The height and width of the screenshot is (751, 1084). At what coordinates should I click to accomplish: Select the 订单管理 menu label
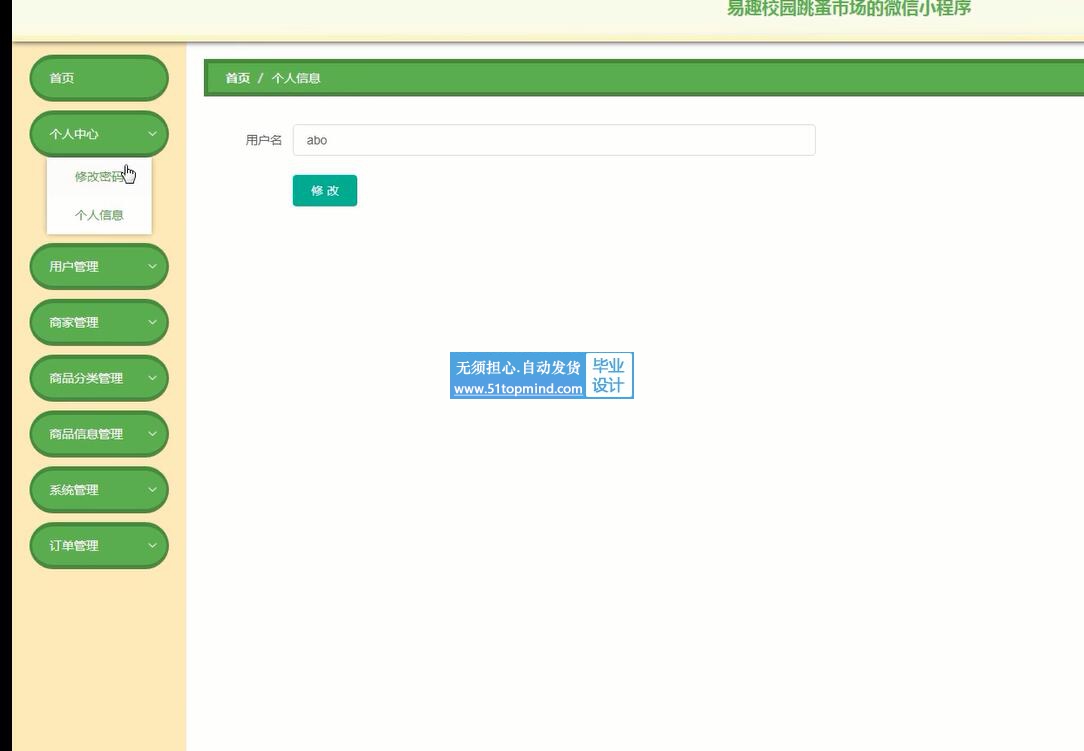pyautogui.click(x=73, y=546)
